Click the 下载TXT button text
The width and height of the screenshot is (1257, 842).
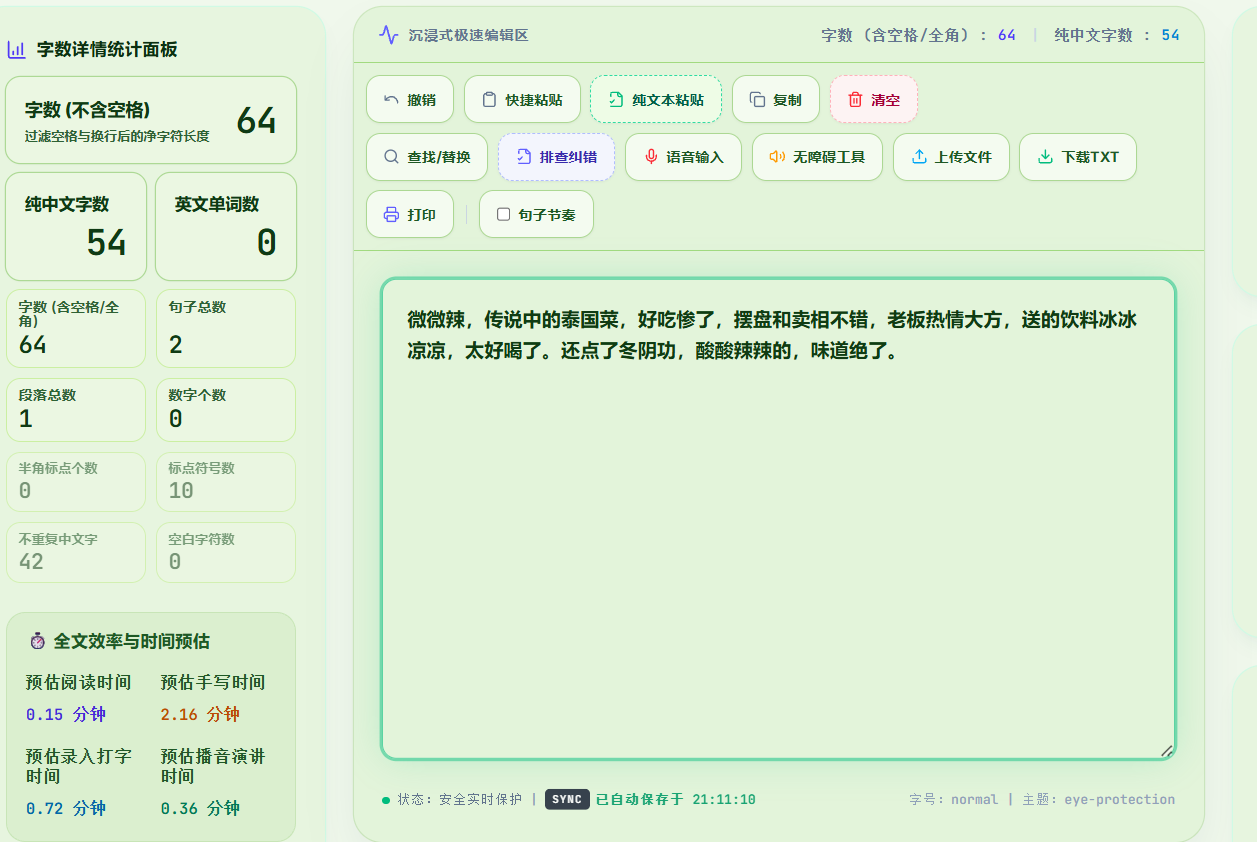tap(1090, 157)
